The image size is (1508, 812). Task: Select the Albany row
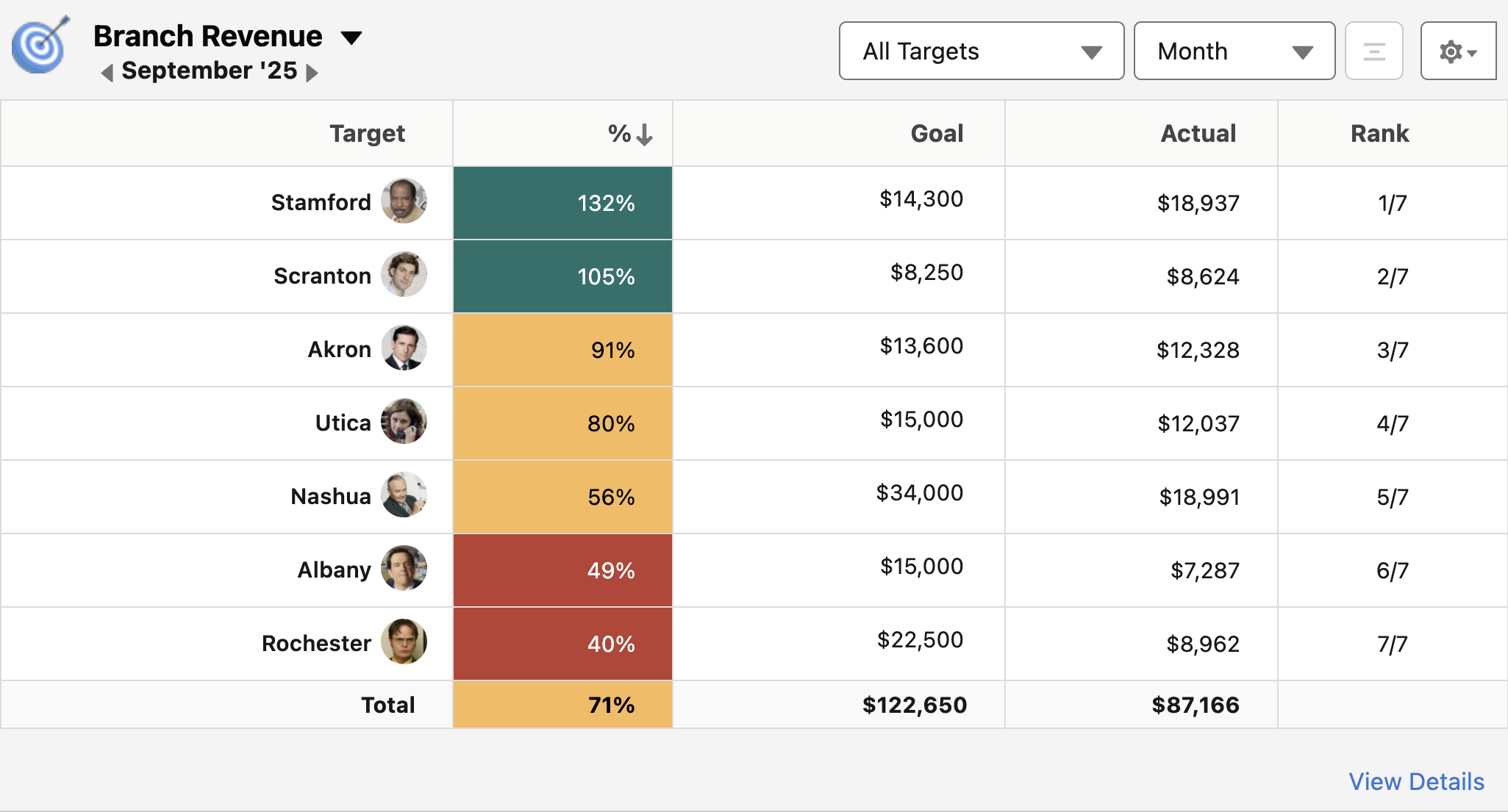pyautogui.click(x=335, y=570)
